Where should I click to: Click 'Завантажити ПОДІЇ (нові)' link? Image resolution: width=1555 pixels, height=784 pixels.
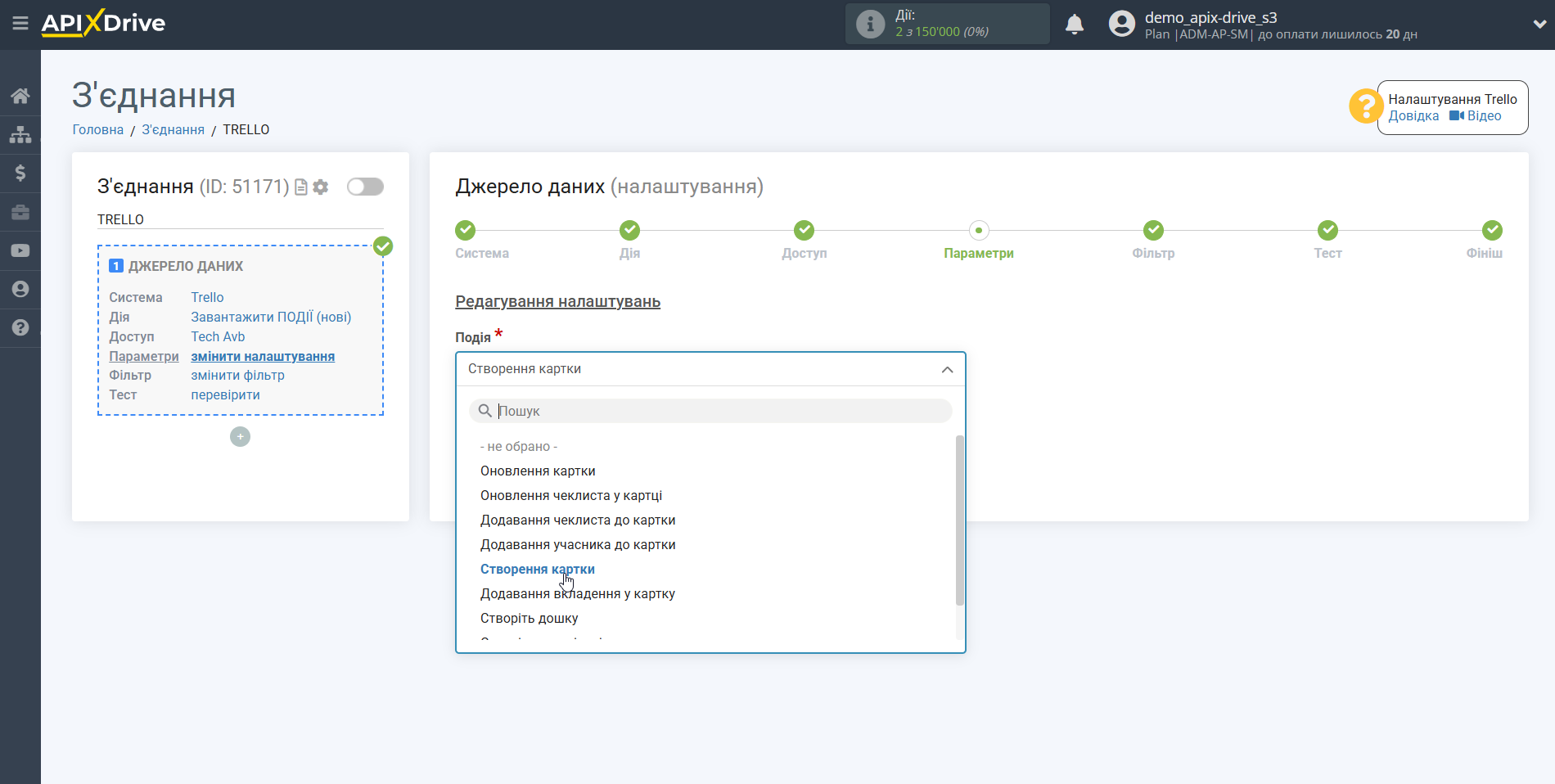click(x=271, y=317)
